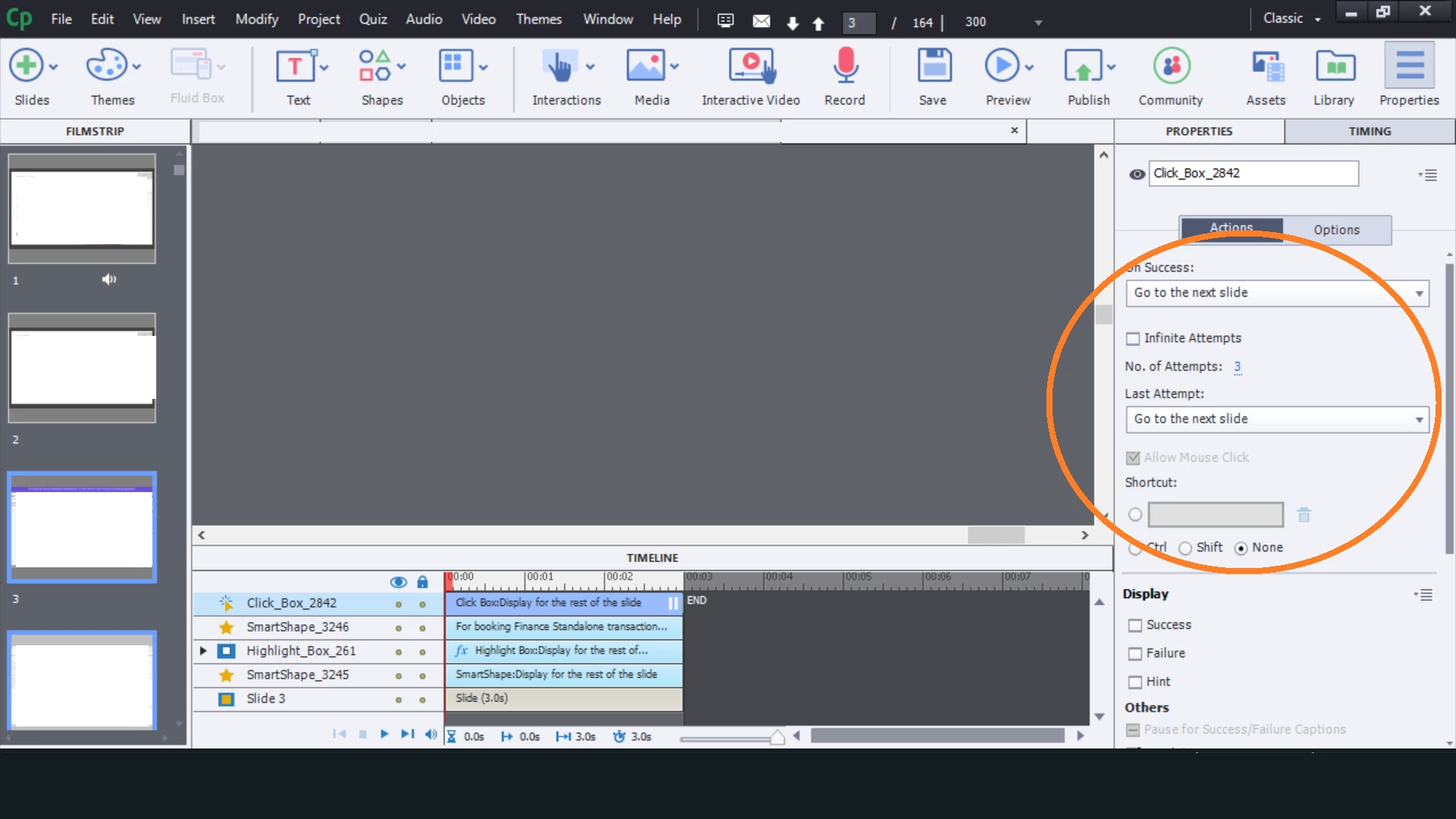The width and height of the screenshot is (1456, 819).
Task: Check the Success caption checkbox
Action: point(1135,626)
